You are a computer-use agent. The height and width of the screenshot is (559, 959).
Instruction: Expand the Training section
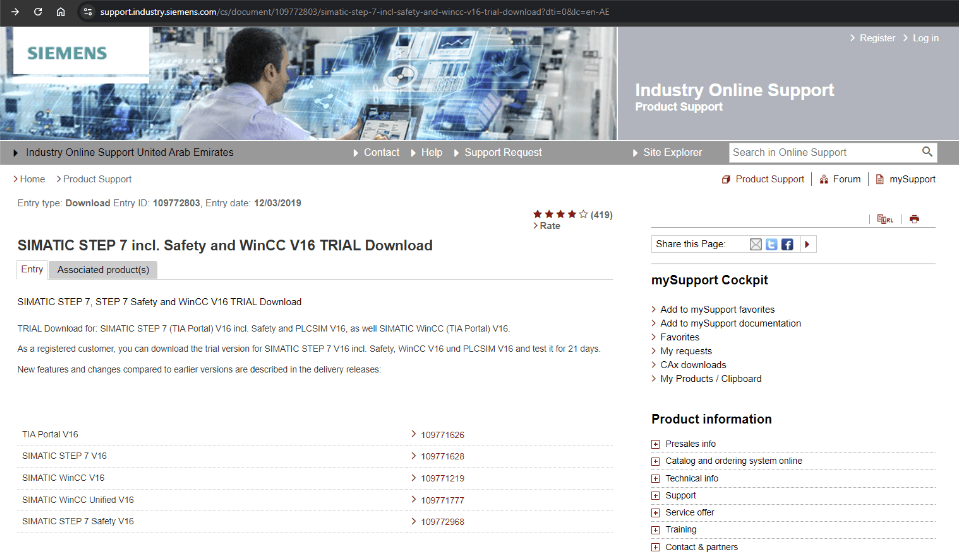[656, 530]
